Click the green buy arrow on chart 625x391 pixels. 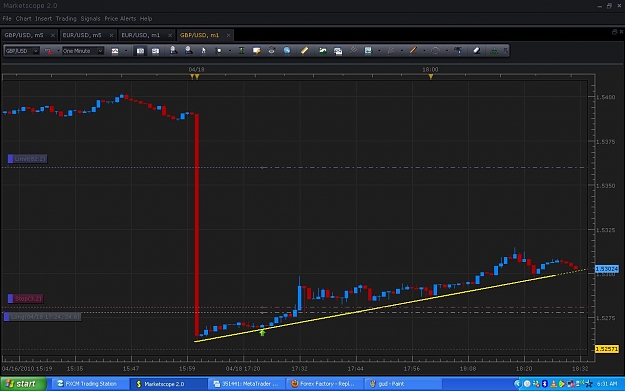(262, 332)
